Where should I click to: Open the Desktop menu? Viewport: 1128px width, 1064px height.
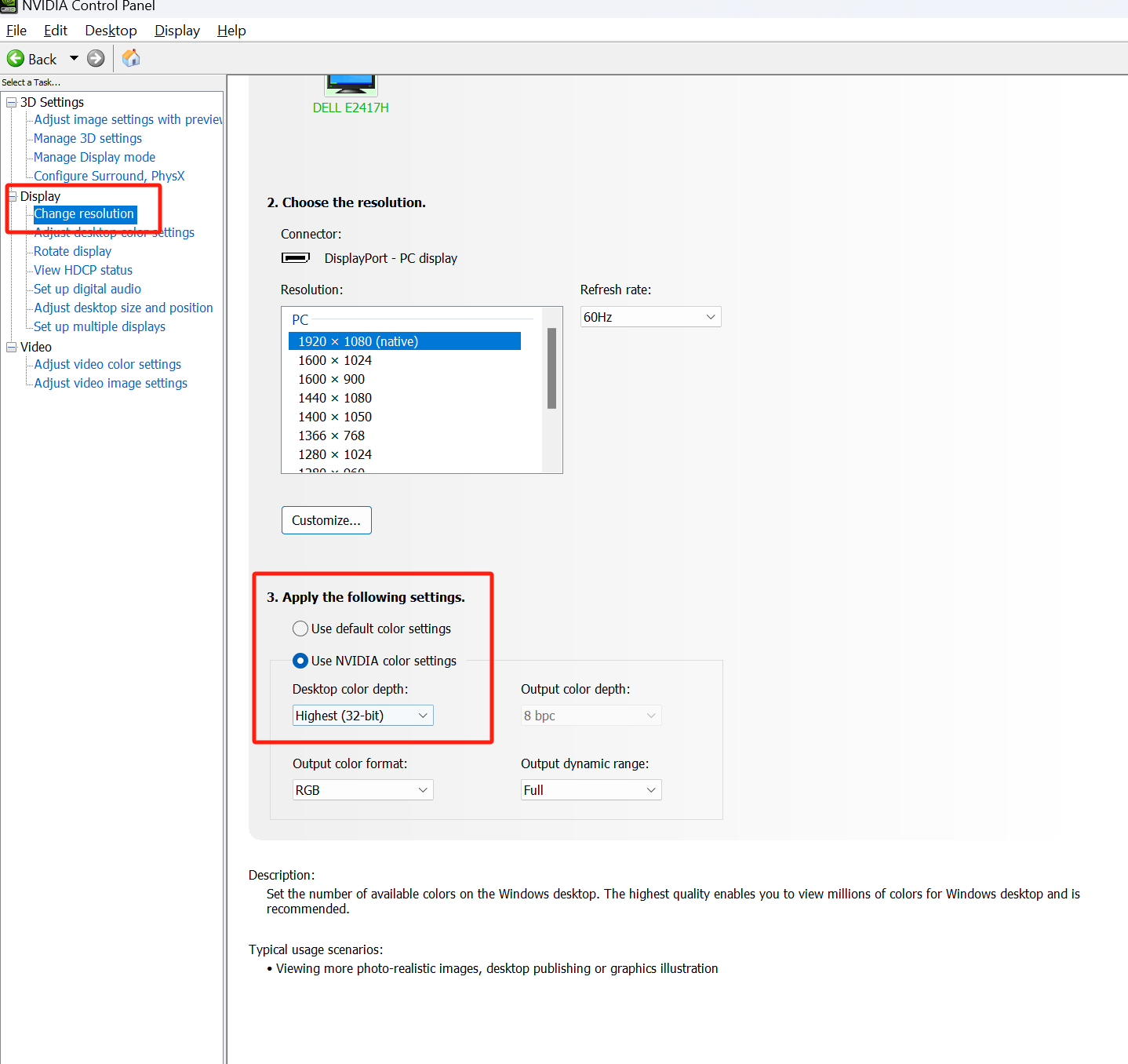pyautogui.click(x=111, y=31)
